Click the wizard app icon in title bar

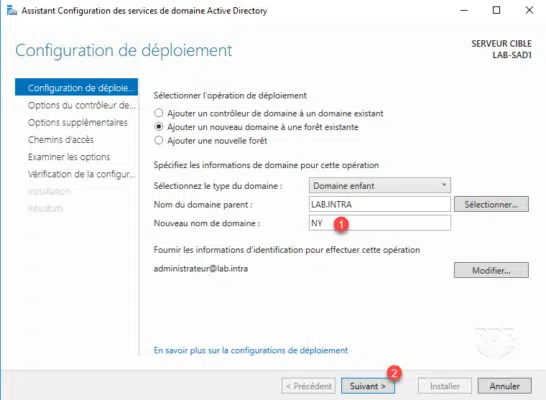(12, 10)
